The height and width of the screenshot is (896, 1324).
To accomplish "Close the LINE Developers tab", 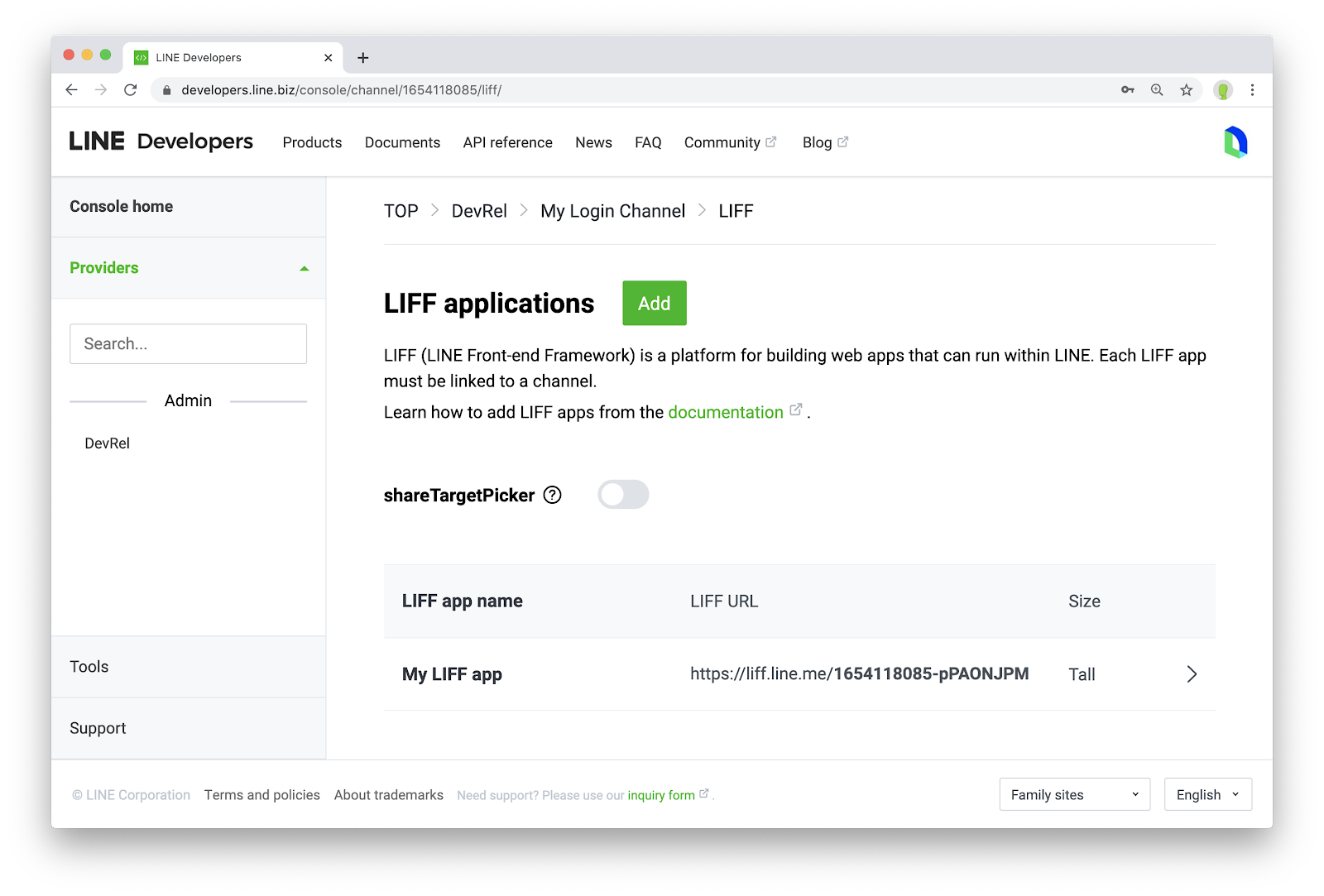I will click(329, 58).
